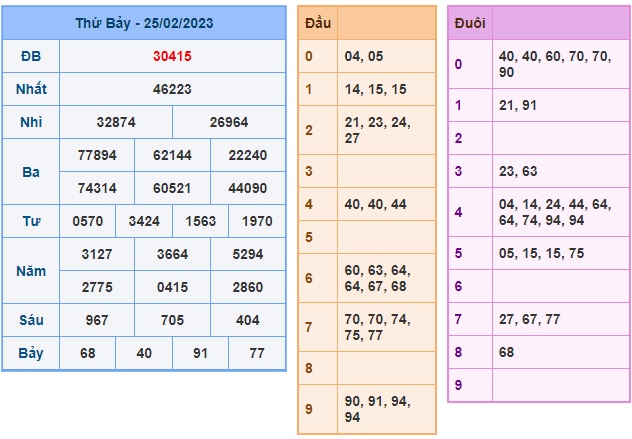Click the number 967

pos(97,320)
